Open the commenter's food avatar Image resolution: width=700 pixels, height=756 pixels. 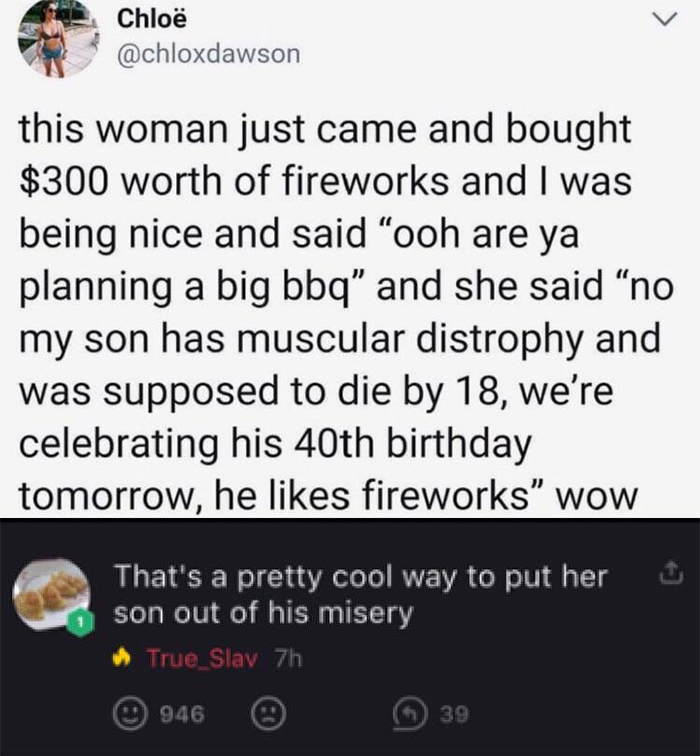point(51,593)
